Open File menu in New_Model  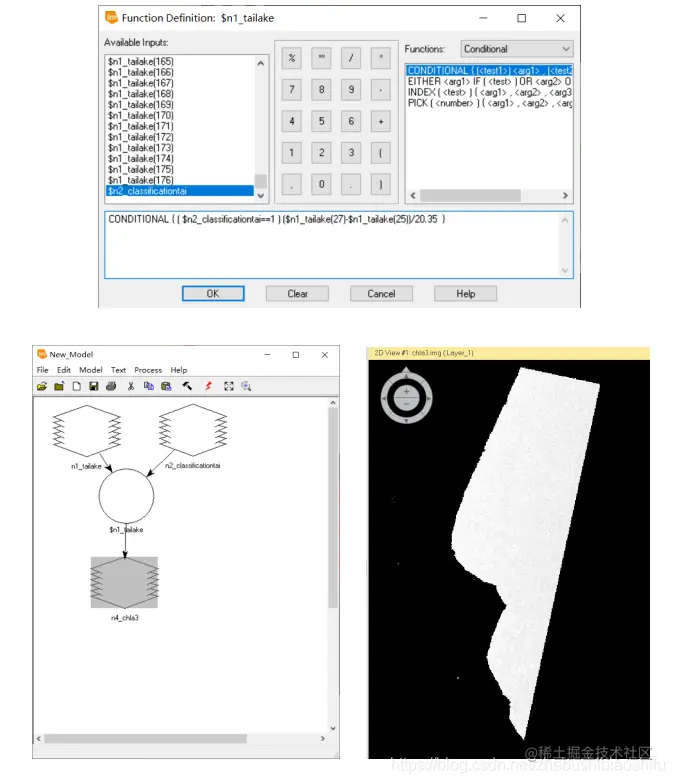(x=42, y=370)
